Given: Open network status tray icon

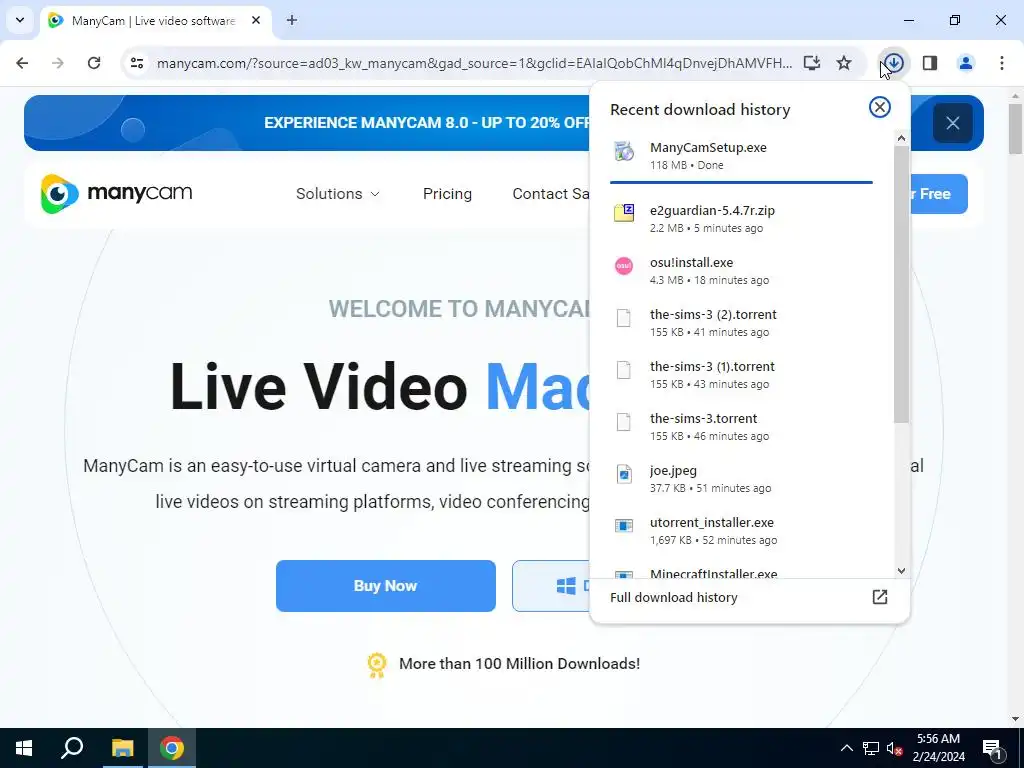Looking at the screenshot, I should pyautogui.click(x=871, y=748).
